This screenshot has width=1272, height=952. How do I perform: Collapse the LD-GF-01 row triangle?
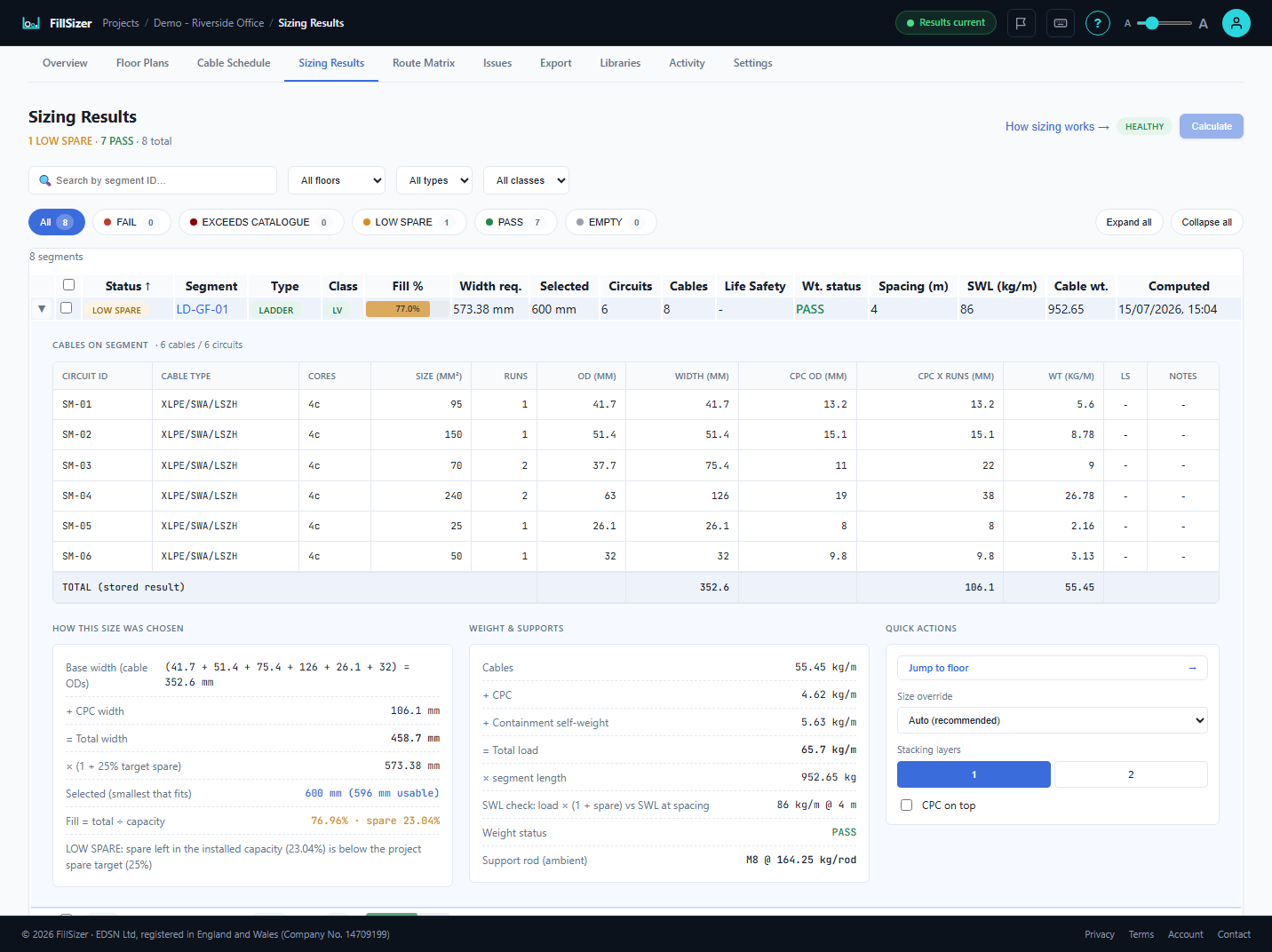coord(42,309)
